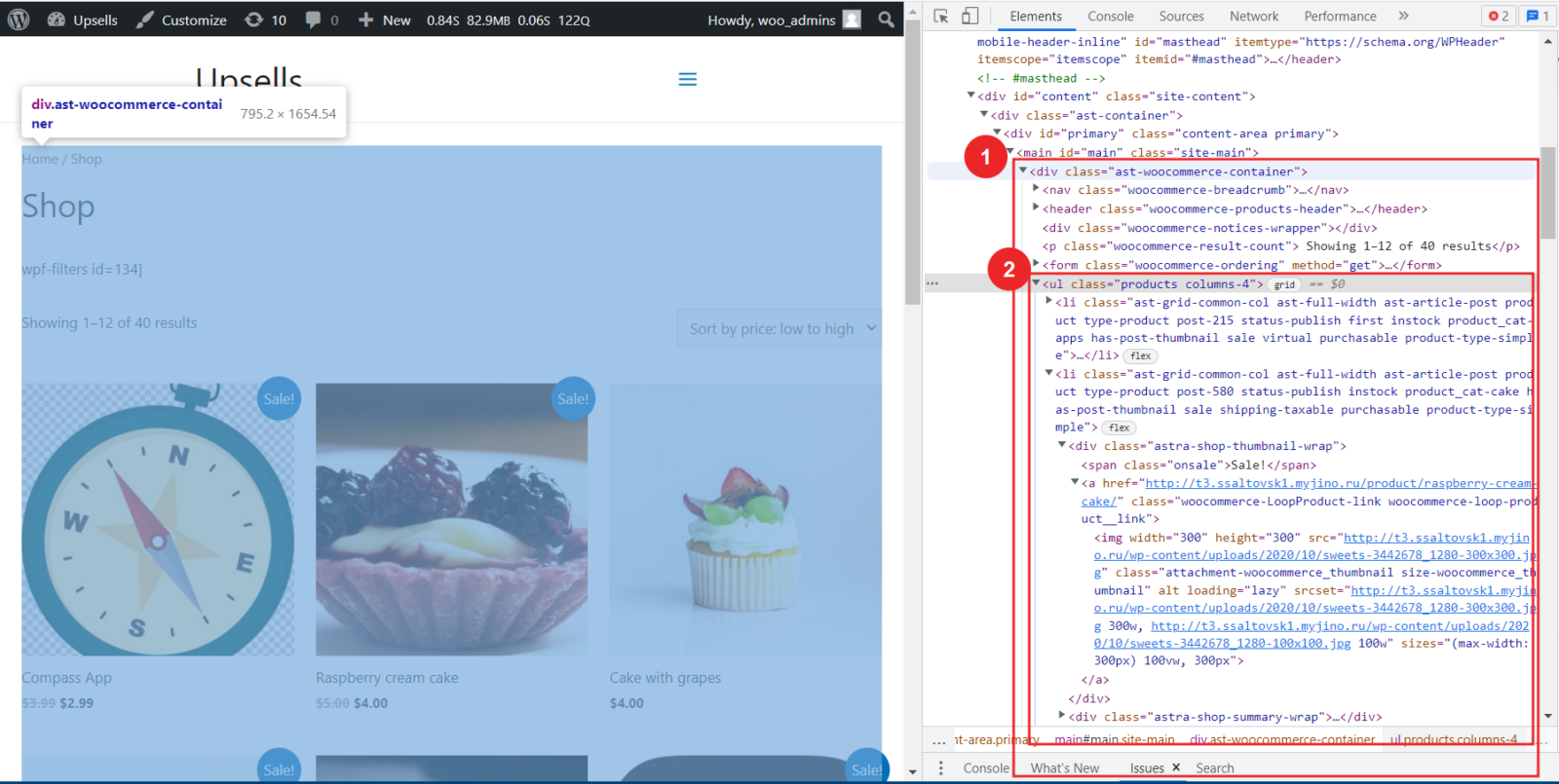Viewport: 1559px width, 784px height.
Task: Click the page vertical scrollbar thumb
Action: point(912,162)
